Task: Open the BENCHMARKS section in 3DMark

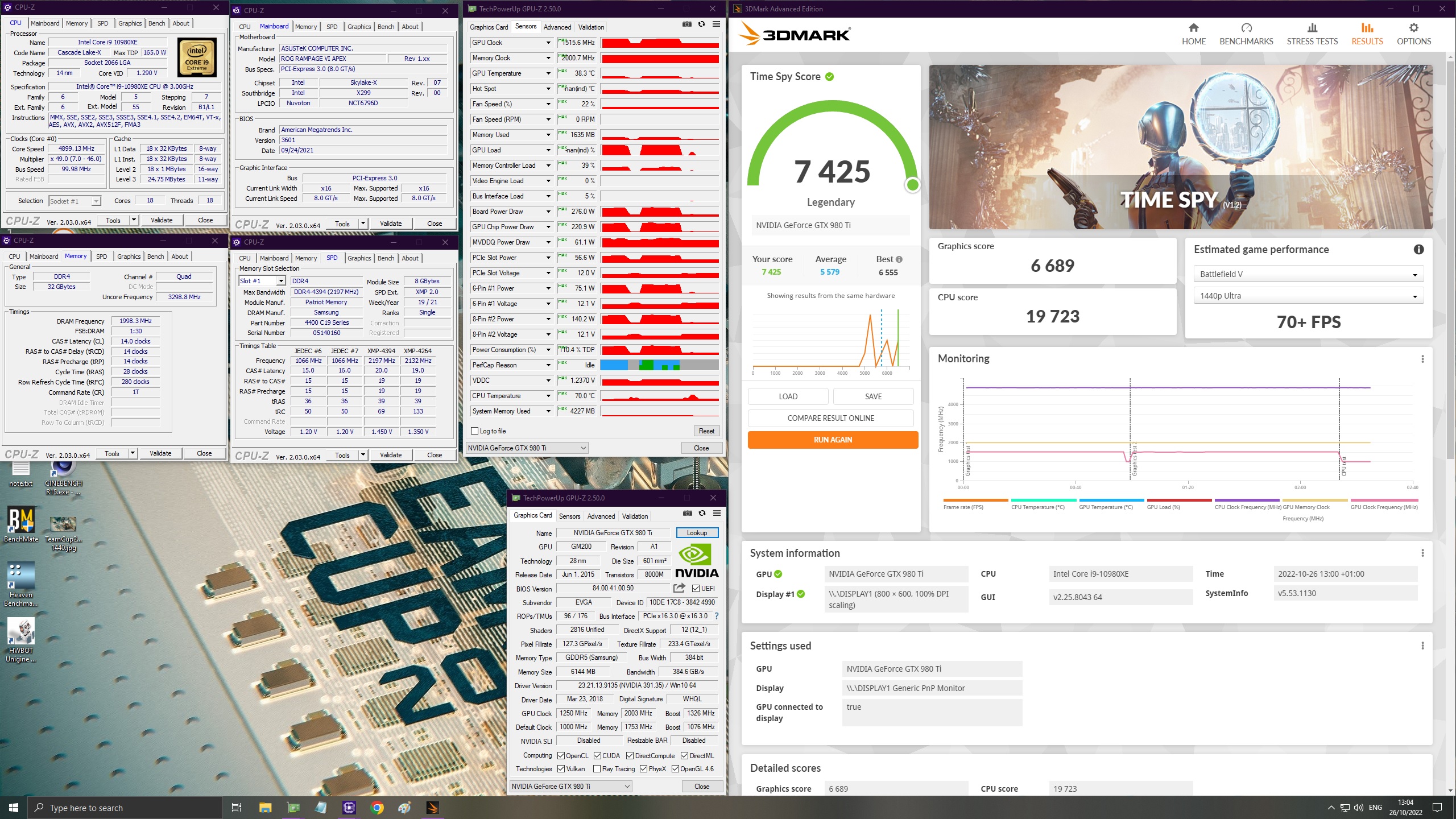Action: tap(1246, 35)
